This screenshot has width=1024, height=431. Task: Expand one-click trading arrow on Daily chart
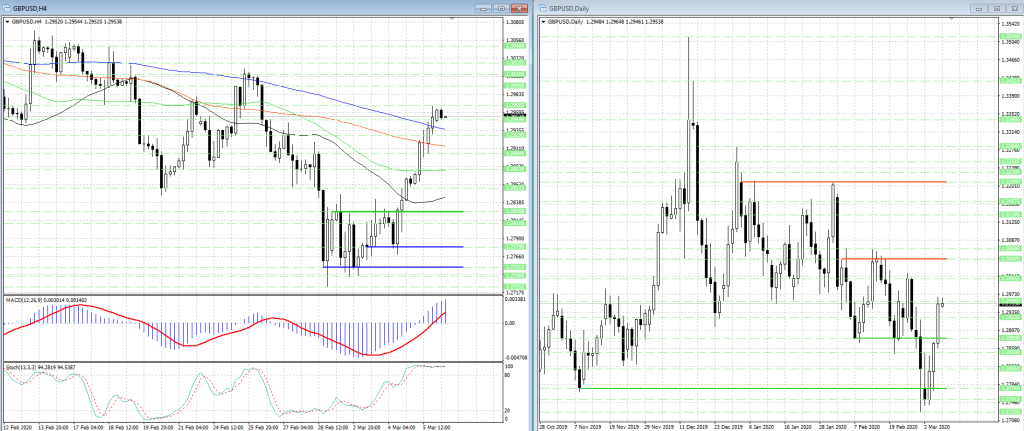544,22
